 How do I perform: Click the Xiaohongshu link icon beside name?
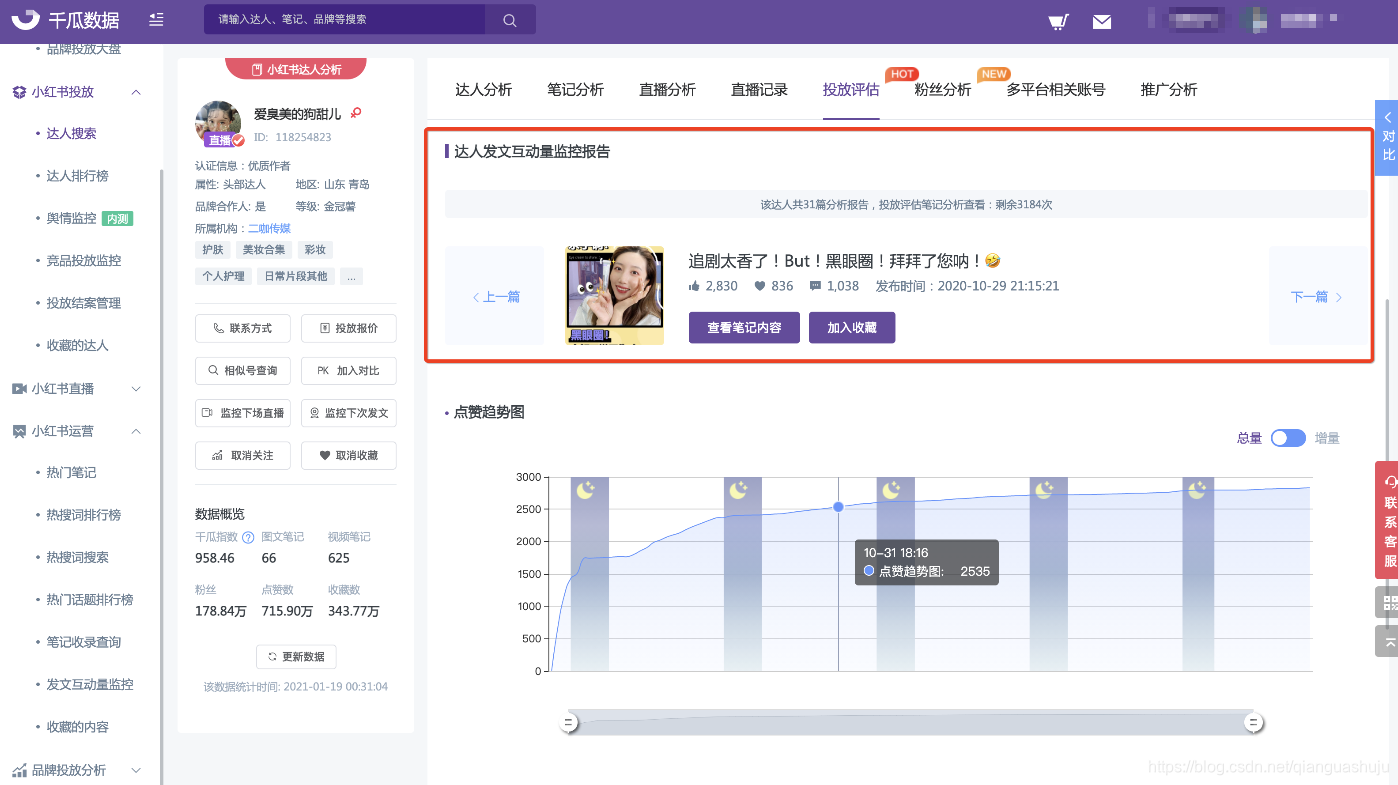click(x=355, y=113)
